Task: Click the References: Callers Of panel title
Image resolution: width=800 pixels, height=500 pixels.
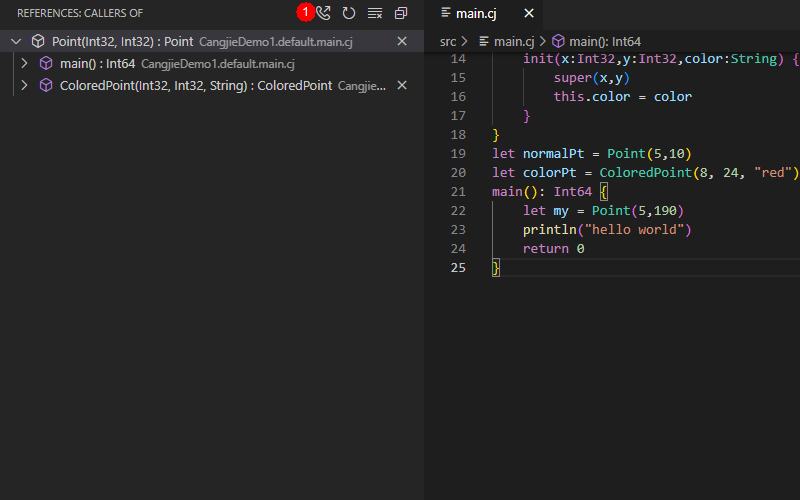Action: click(80, 13)
